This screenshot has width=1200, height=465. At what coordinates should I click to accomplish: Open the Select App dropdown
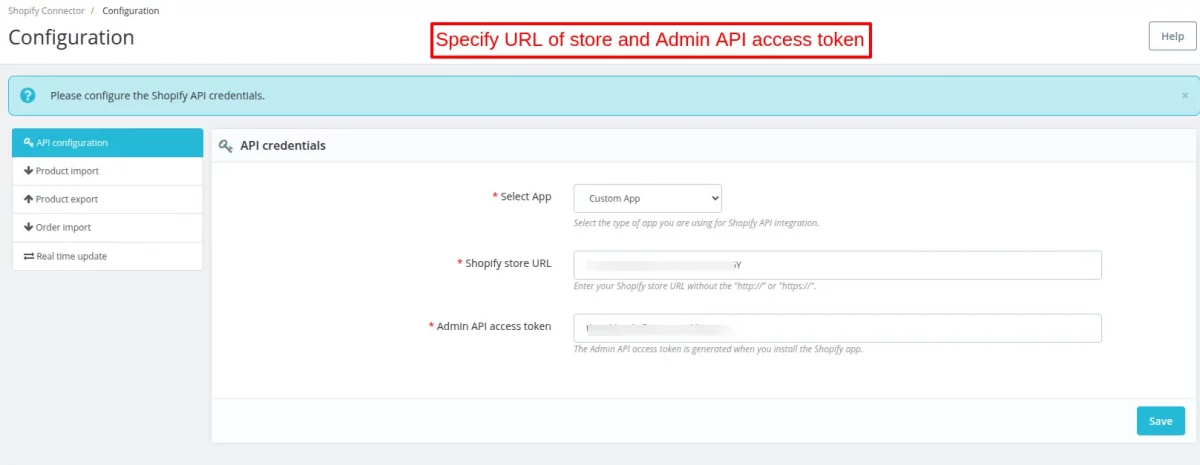coord(648,198)
